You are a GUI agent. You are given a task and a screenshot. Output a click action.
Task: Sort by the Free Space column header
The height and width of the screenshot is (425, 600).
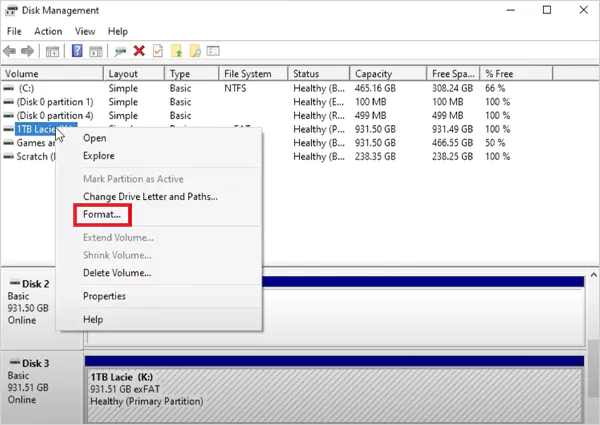453,73
